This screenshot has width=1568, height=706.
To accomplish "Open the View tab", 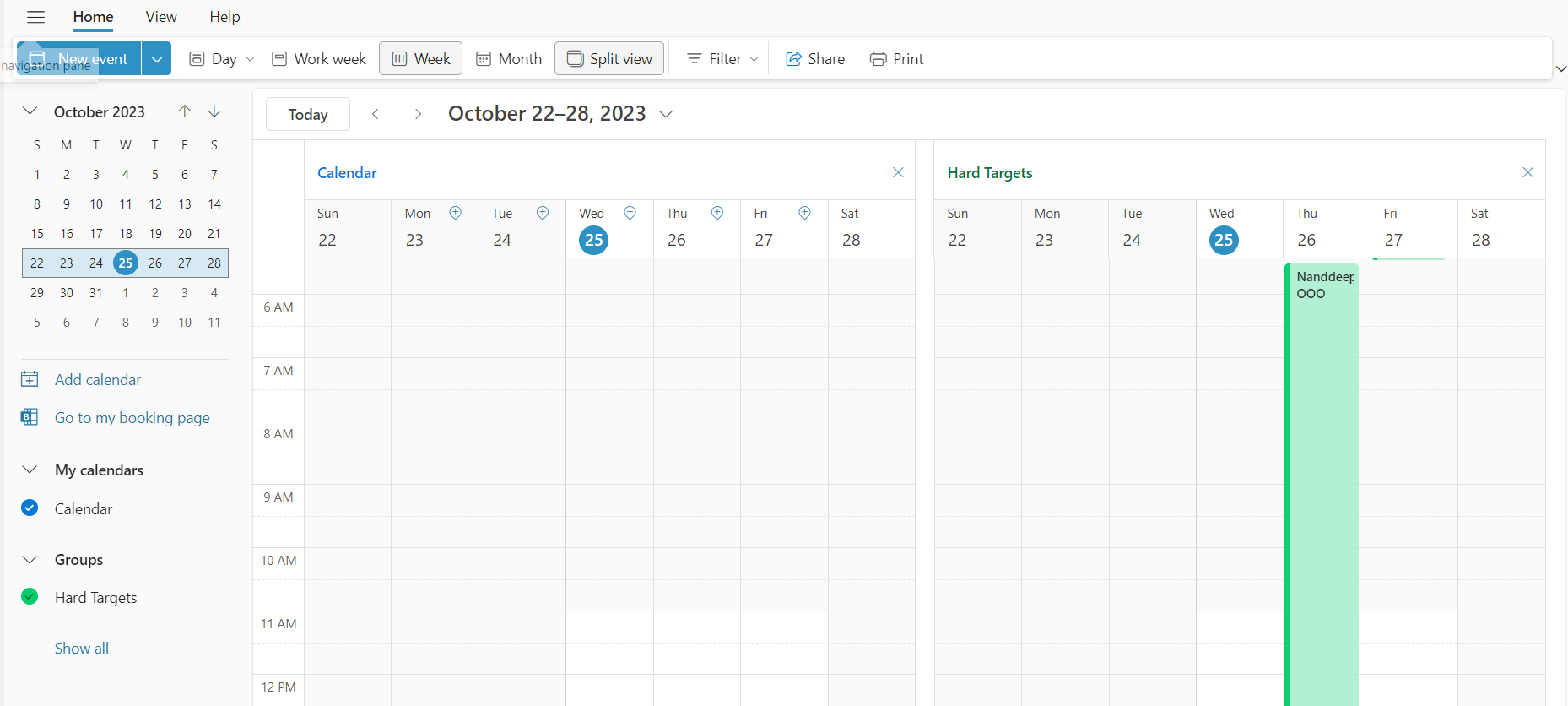I will click(160, 17).
